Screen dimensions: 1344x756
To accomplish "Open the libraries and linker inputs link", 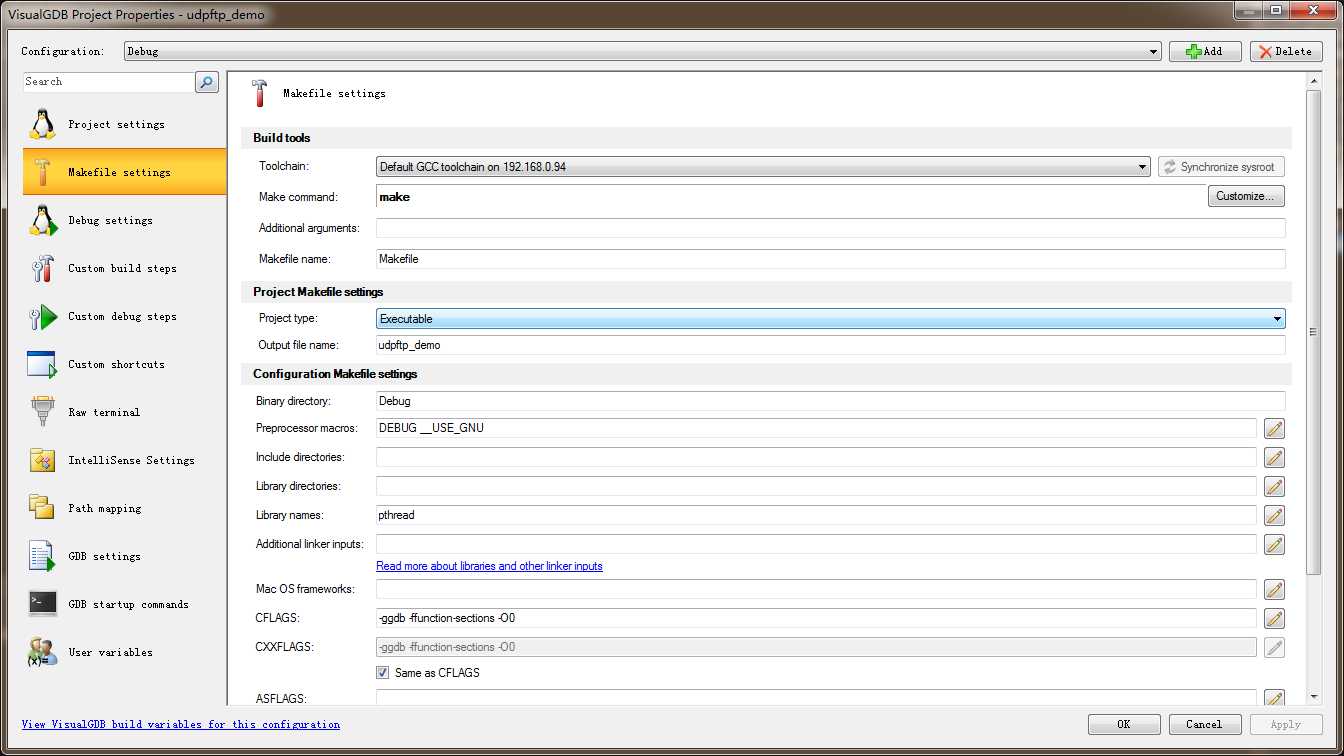I will tap(489, 566).
